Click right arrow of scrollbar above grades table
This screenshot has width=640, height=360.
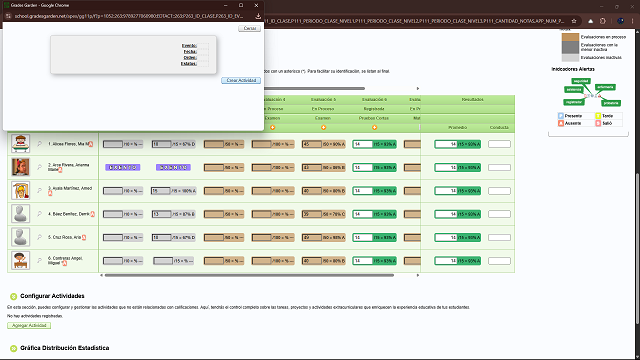point(418,89)
